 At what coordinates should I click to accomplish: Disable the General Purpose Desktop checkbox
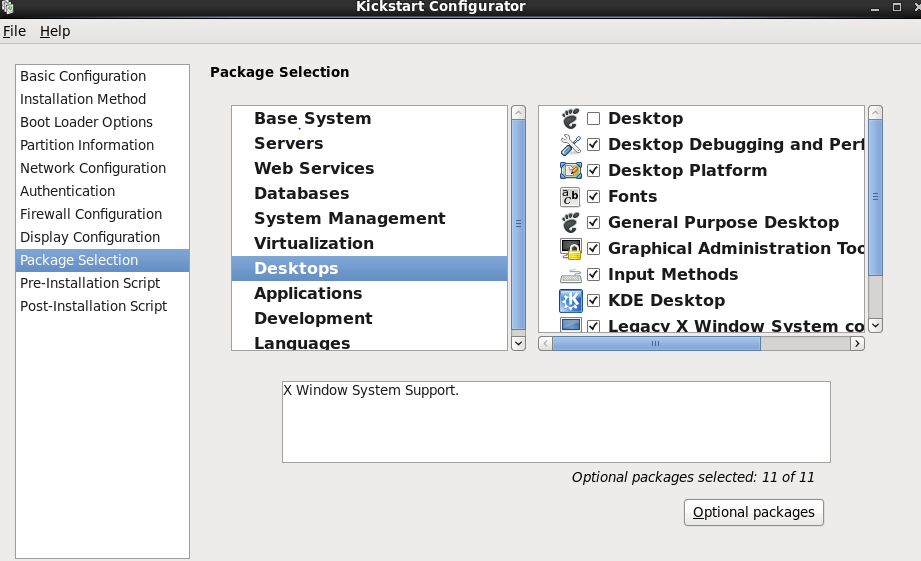point(594,223)
